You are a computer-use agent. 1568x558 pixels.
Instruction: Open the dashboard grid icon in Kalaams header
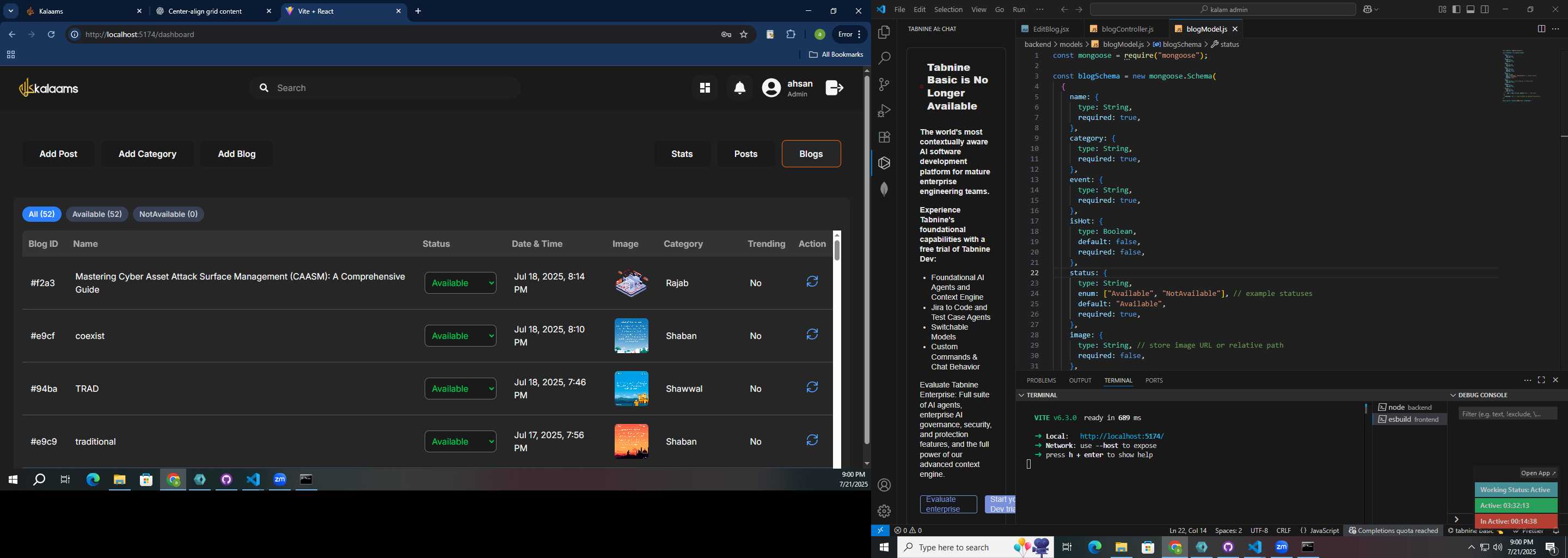tap(705, 88)
